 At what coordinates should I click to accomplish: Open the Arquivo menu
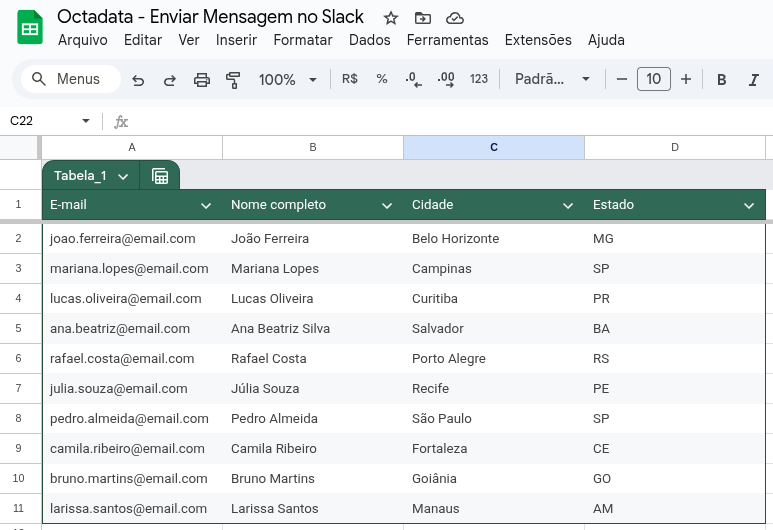(83, 40)
